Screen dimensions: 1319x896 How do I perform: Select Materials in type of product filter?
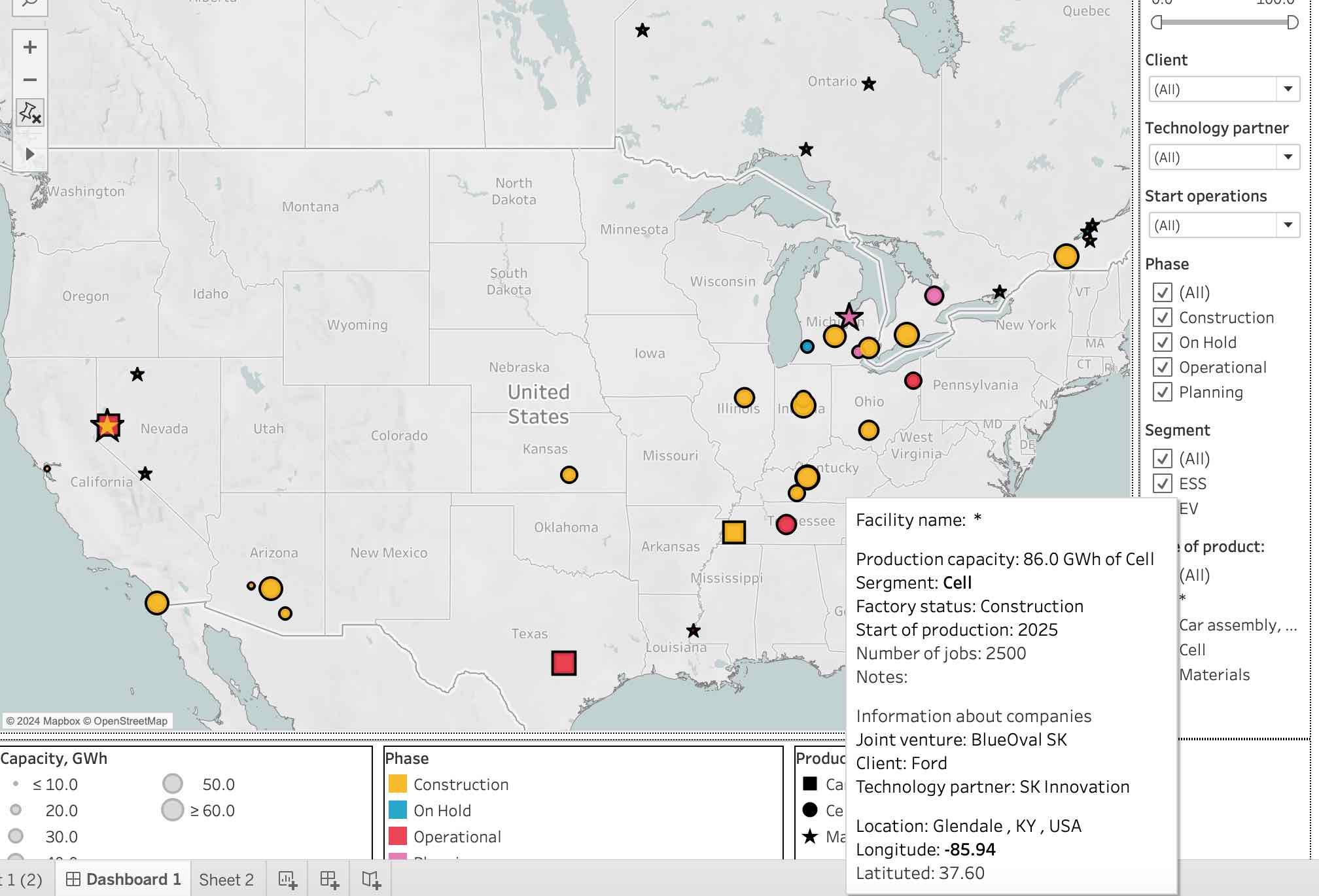point(1214,675)
